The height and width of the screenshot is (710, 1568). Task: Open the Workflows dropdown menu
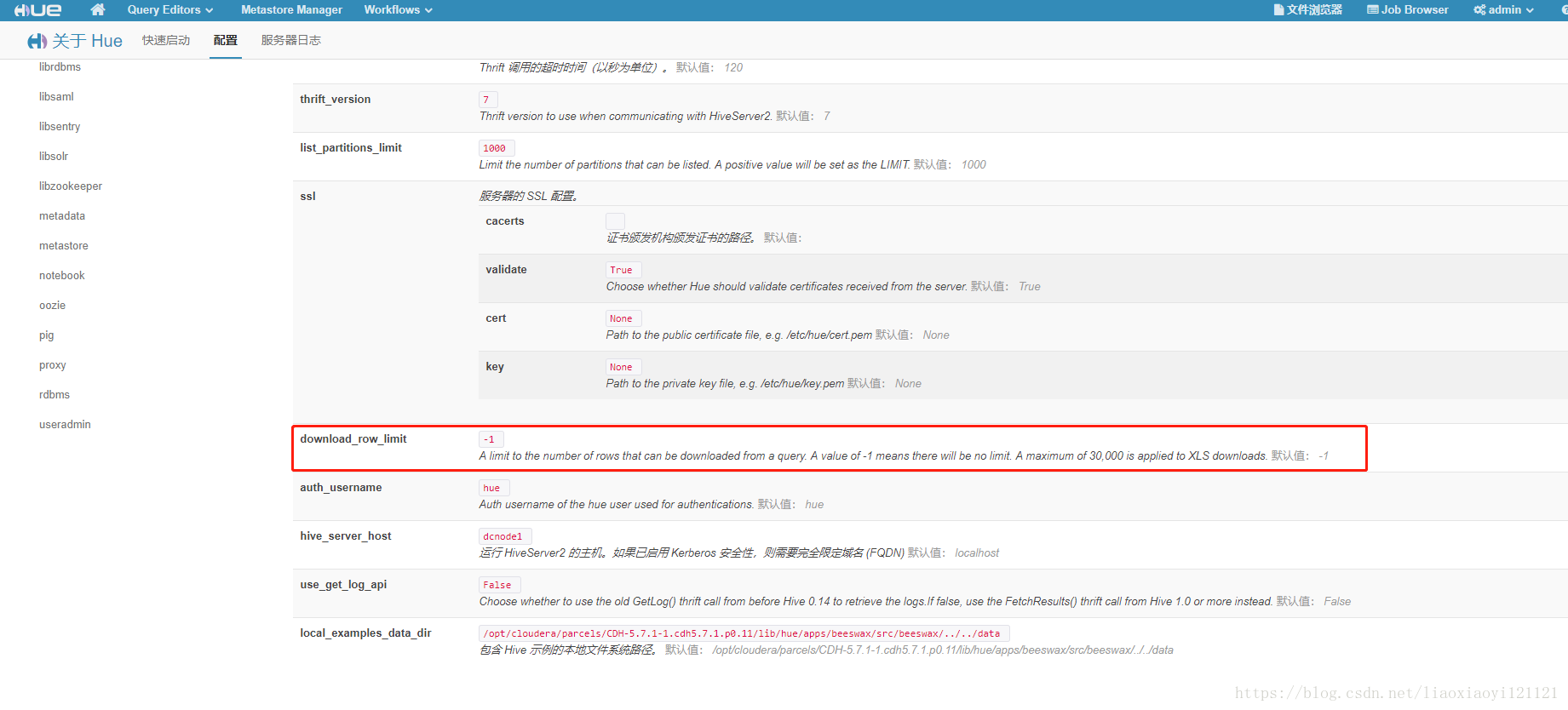[399, 10]
